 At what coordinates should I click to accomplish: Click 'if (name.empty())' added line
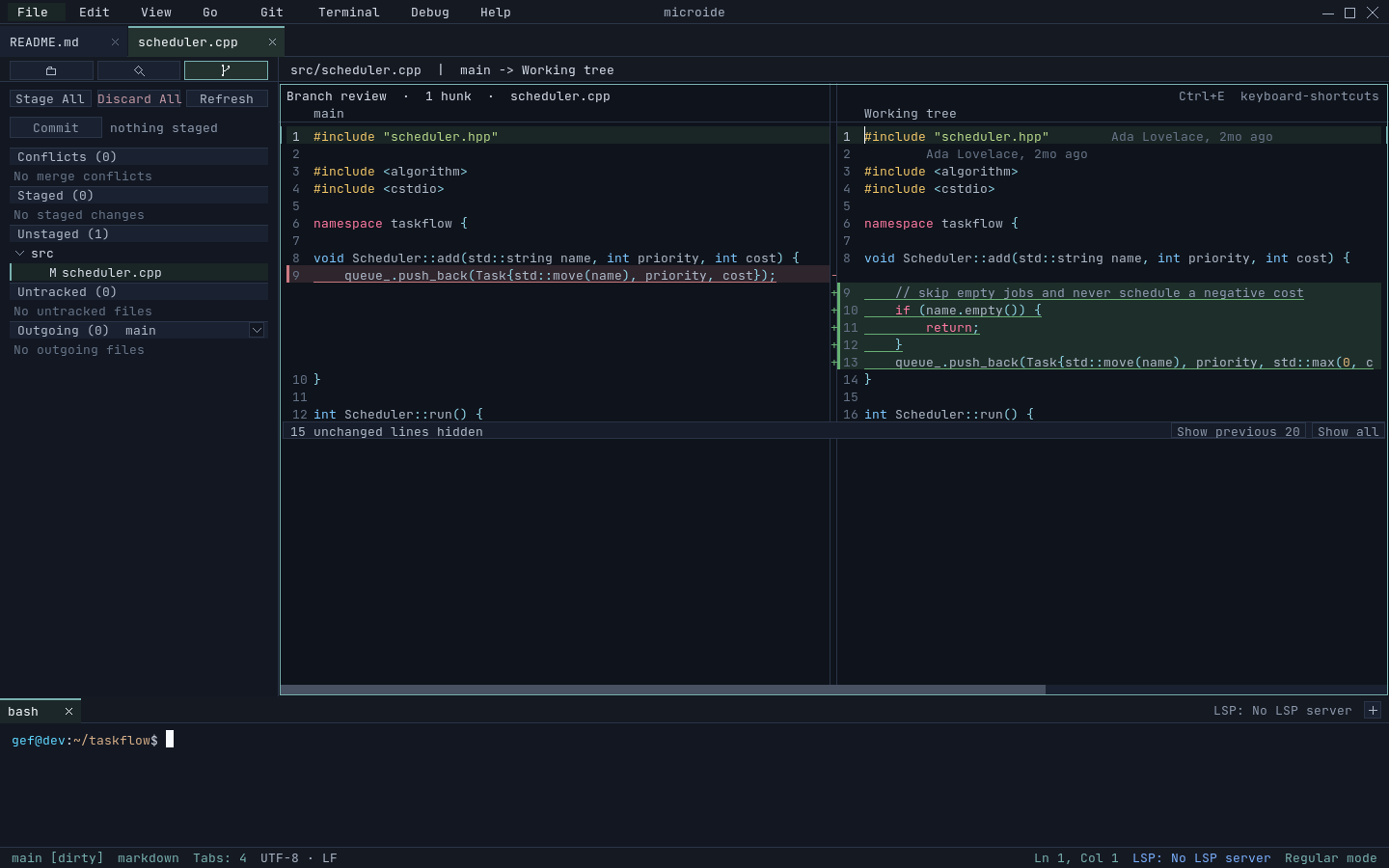point(1109,311)
